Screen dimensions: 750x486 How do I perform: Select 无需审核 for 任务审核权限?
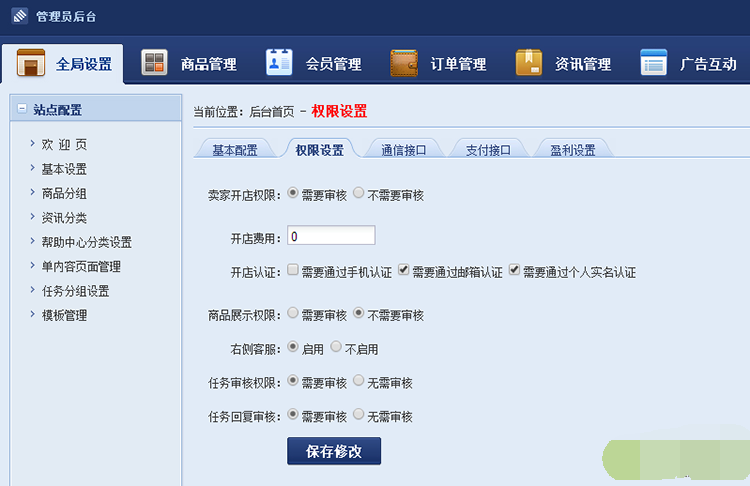358,380
